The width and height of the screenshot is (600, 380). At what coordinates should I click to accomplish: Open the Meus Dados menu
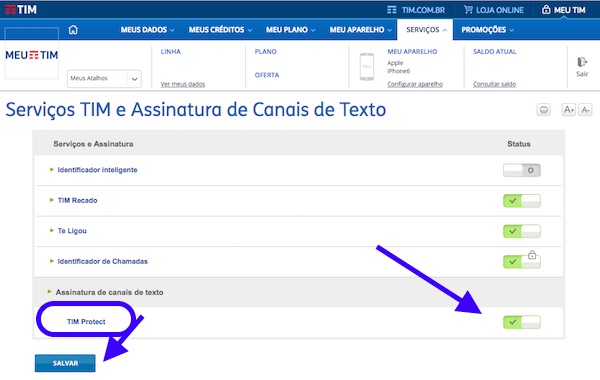(148, 30)
